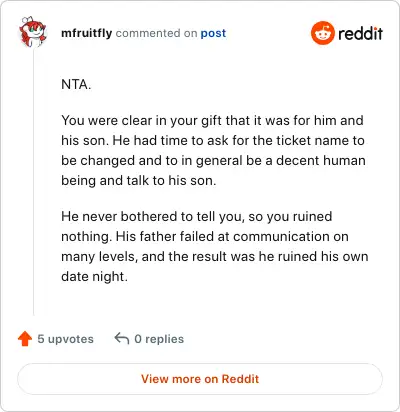
Task: Click the line starting 'nothing. His father failed'
Action: (205, 236)
